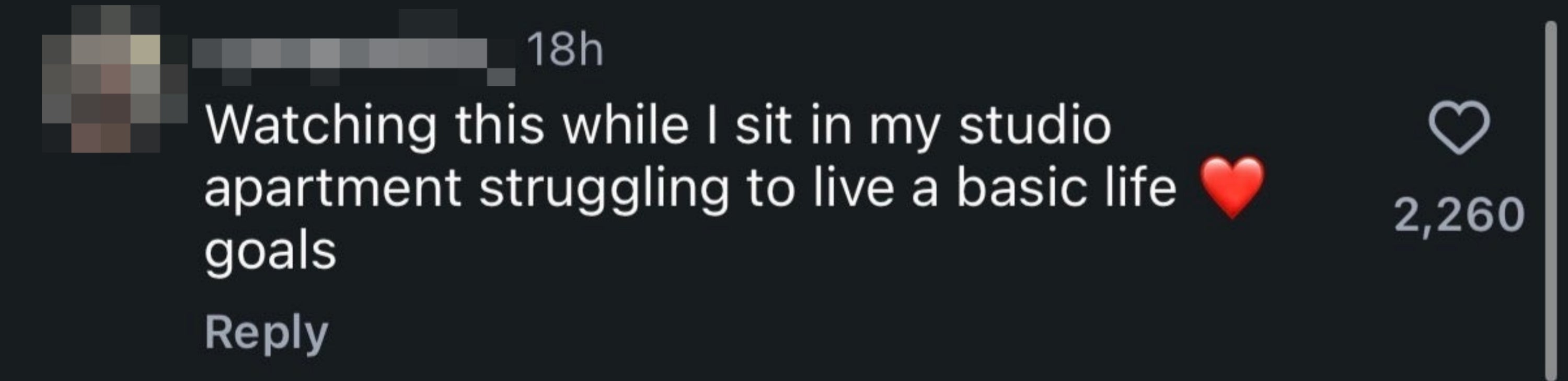Reply to the studio apartment comment
The width and height of the screenshot is (1568, 381).
coord(266,332)
